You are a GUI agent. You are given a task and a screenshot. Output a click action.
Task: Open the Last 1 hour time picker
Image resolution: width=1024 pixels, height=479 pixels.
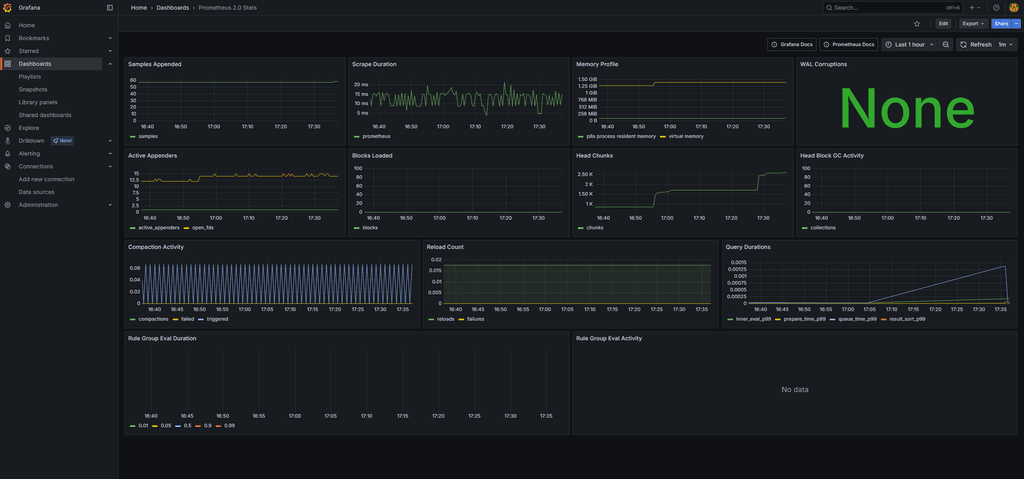pyautogui.click(x=909, y=44)
